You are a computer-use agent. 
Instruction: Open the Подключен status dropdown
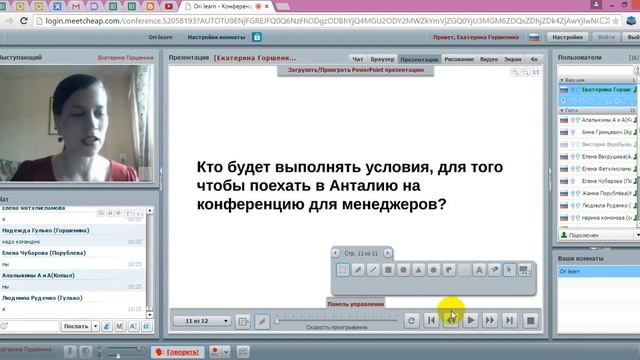coord(598,235)
